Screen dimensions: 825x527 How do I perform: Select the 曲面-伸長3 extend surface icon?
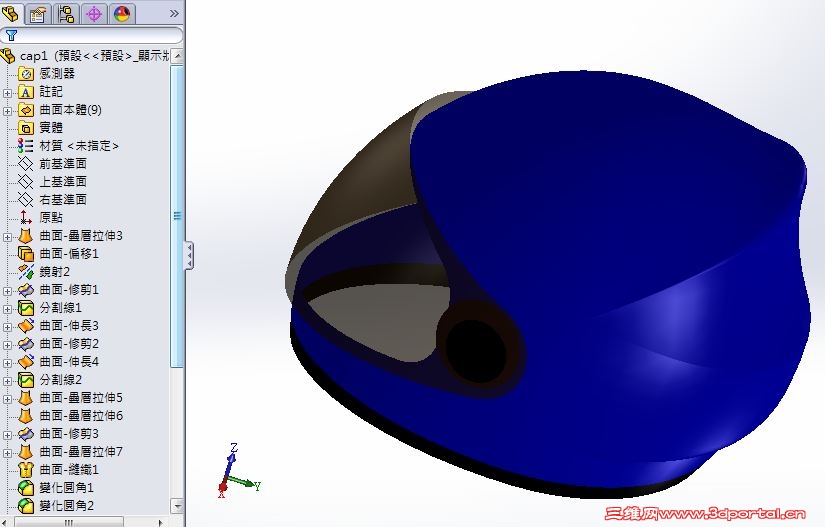tap(26, 326)
